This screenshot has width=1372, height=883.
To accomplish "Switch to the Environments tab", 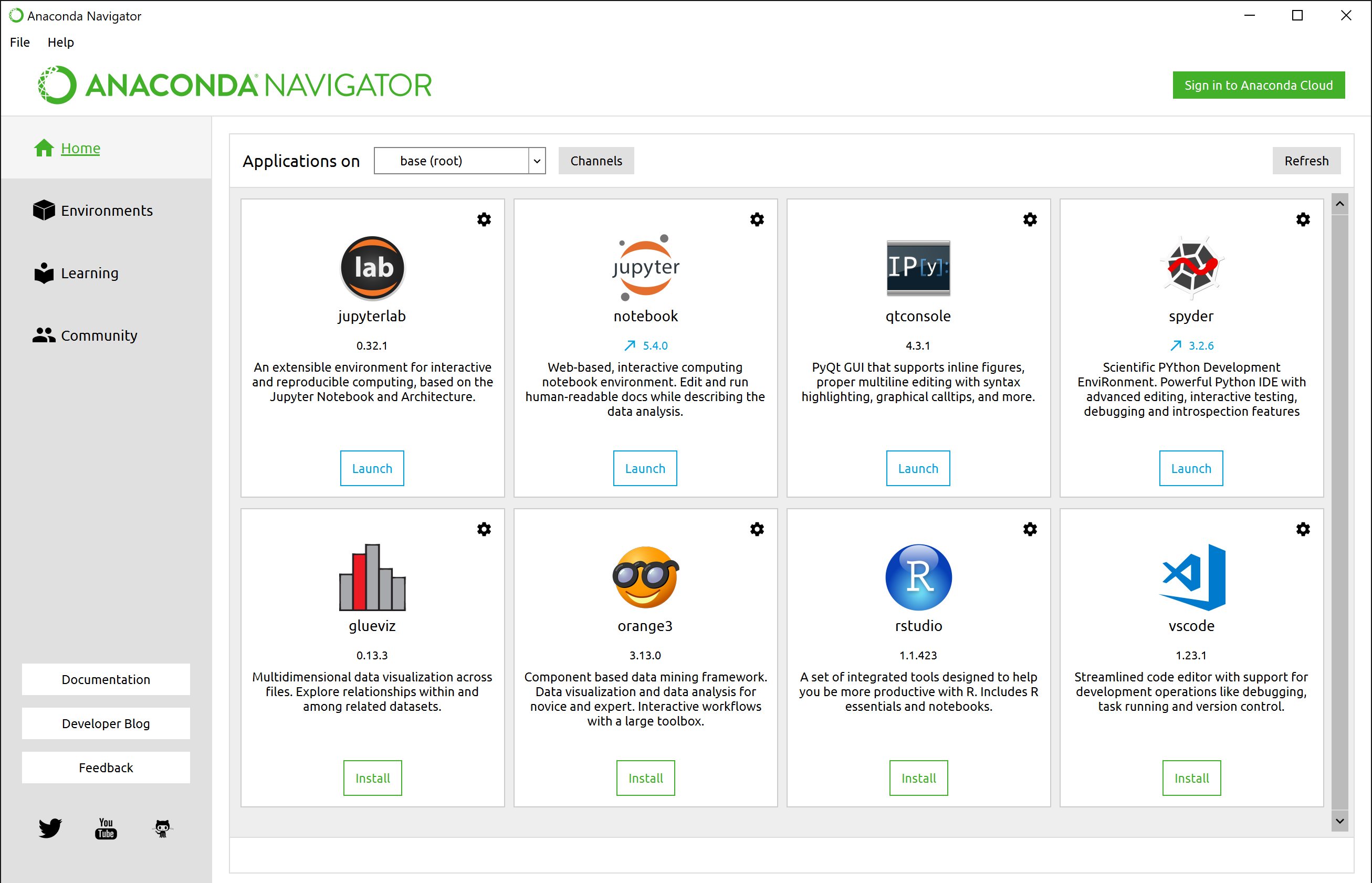I will point(107,211).
